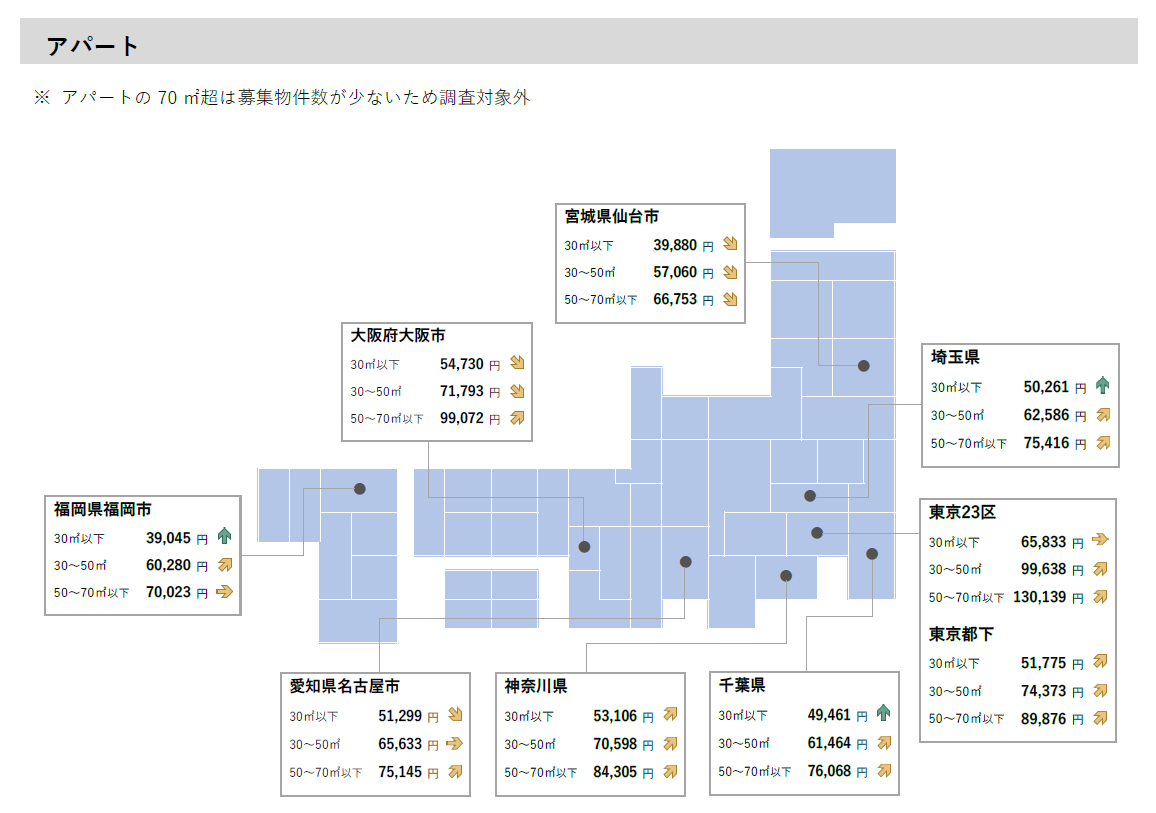Screen dimensions: 1156x813
Task: Click the up-right arrow beside 大阪市 99,072 円
Action: tap(517, 418)
